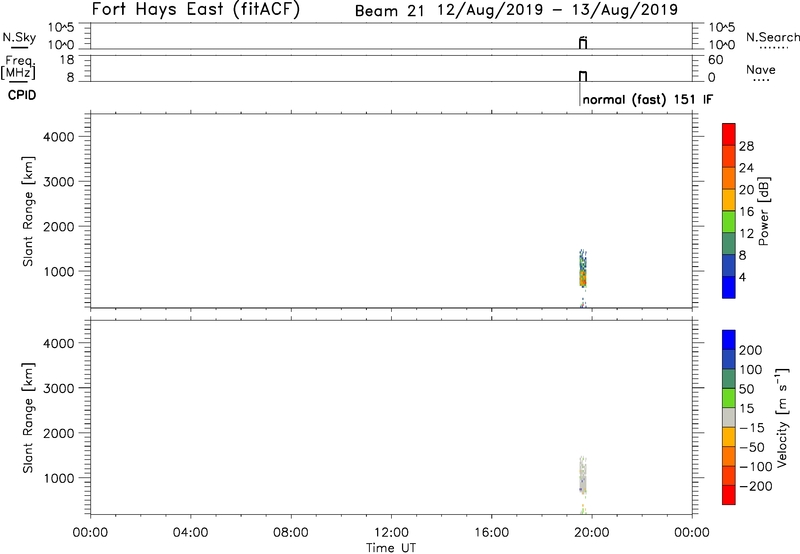Click the "Slant Range [km]" label of Velocity panel
Image resolution: width=800 pixels, height=554 pixels.
pyautogui.click(x=28, y=418)
